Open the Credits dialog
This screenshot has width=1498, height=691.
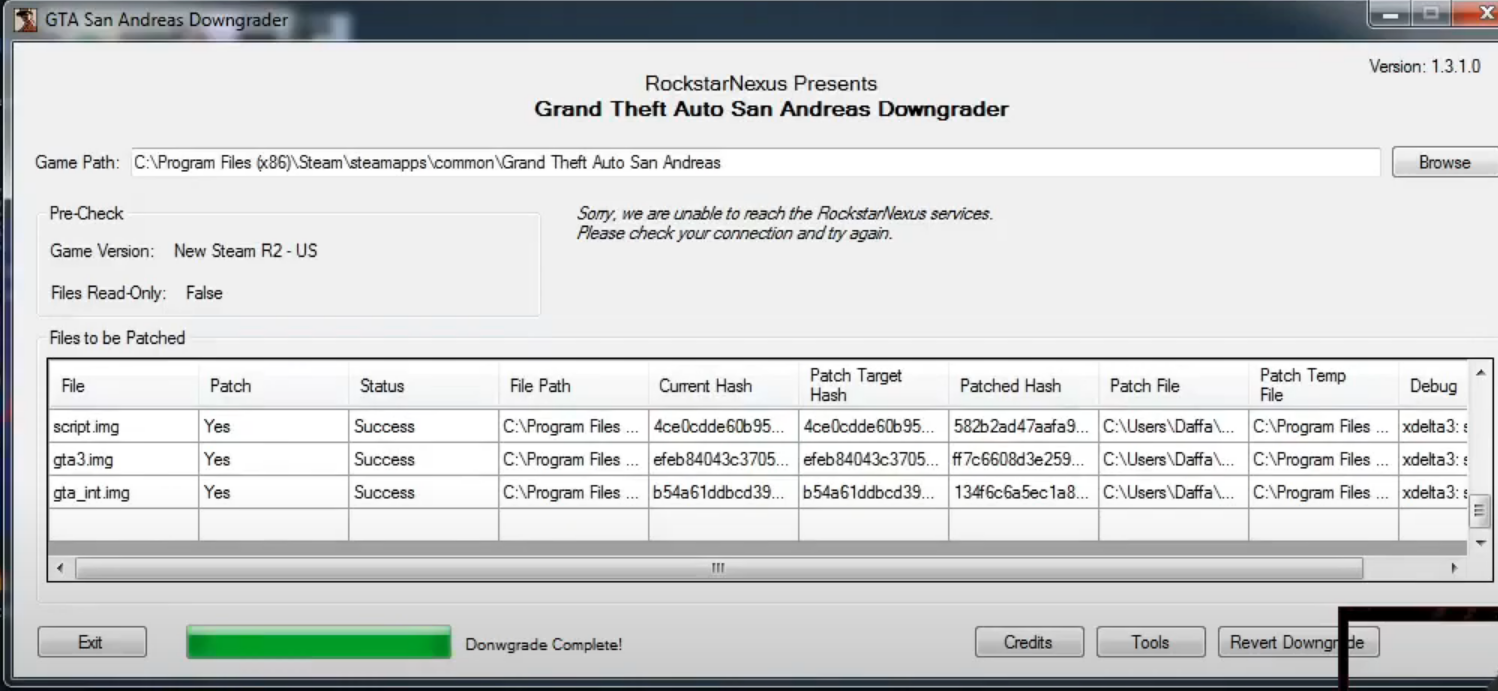point(1029,642)
